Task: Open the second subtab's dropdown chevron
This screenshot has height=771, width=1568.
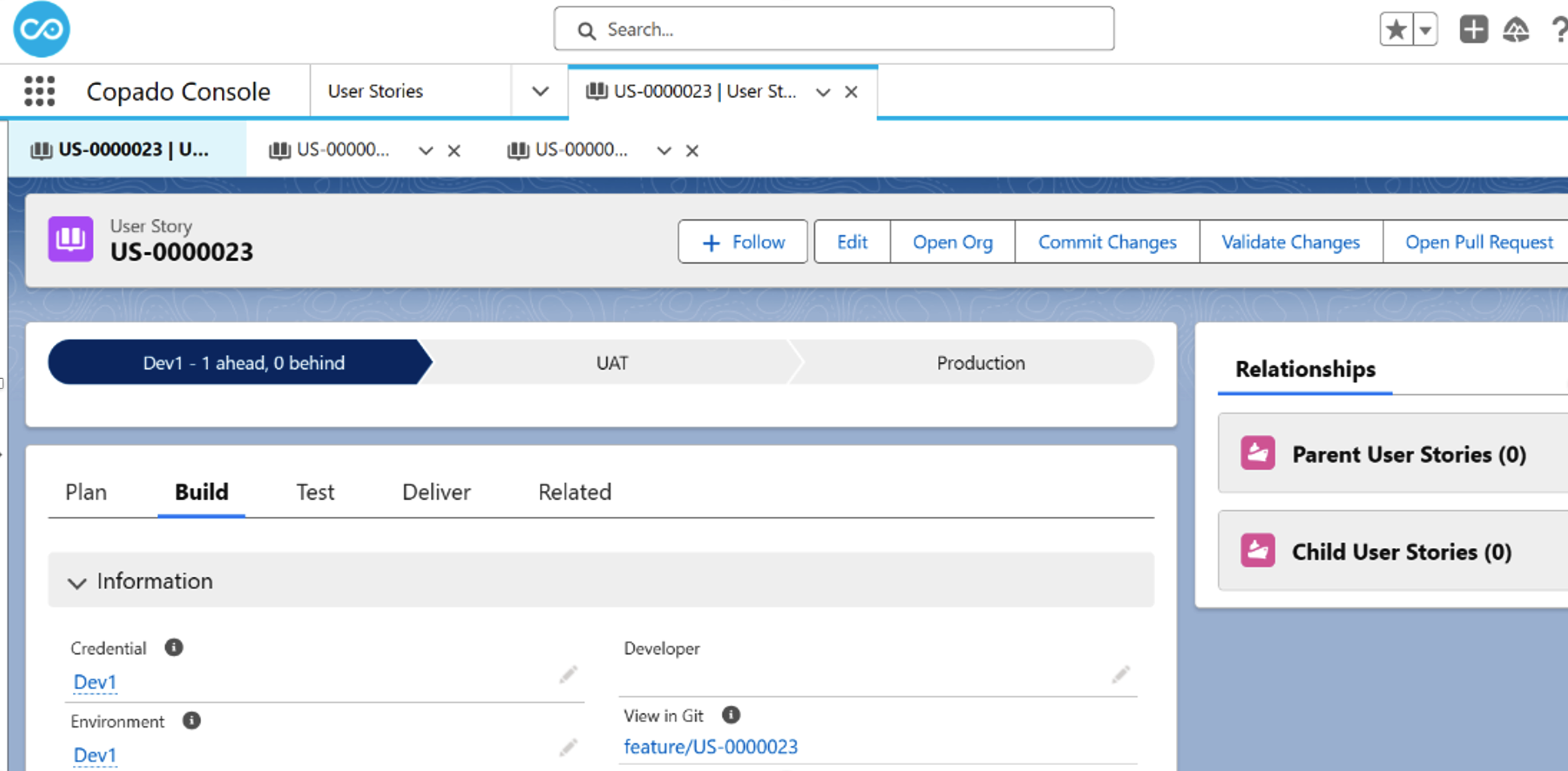Action: 425,151
